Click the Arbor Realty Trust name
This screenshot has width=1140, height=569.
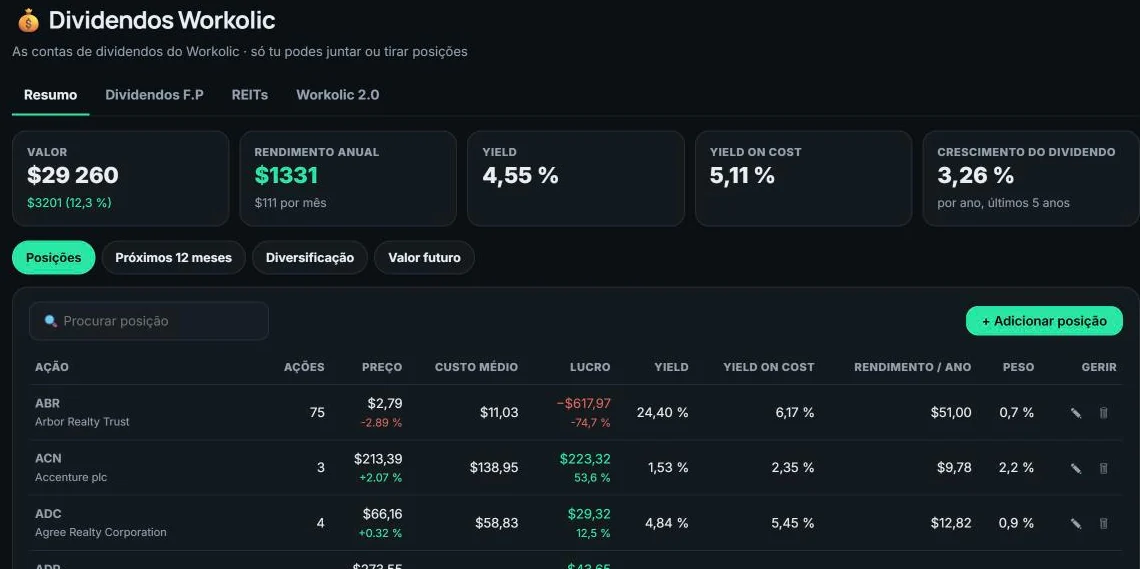82,421
